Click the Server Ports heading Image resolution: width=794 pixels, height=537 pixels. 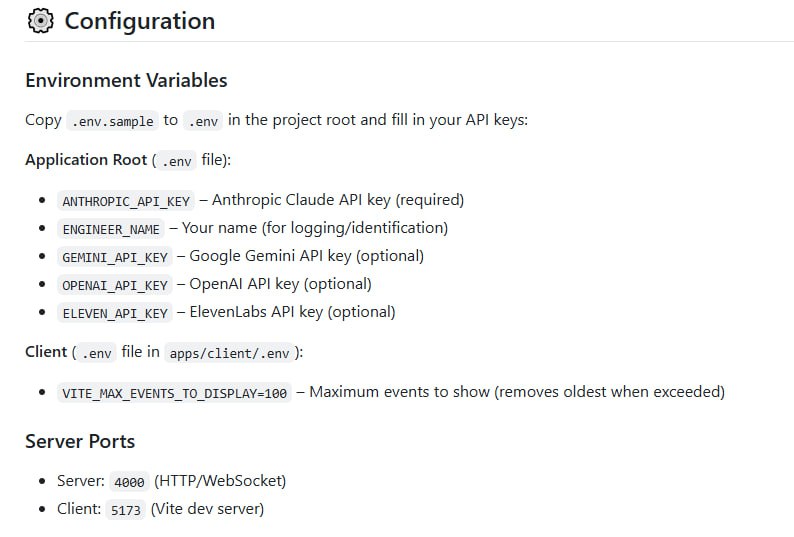pyautogui.click(x=80, y=441)
